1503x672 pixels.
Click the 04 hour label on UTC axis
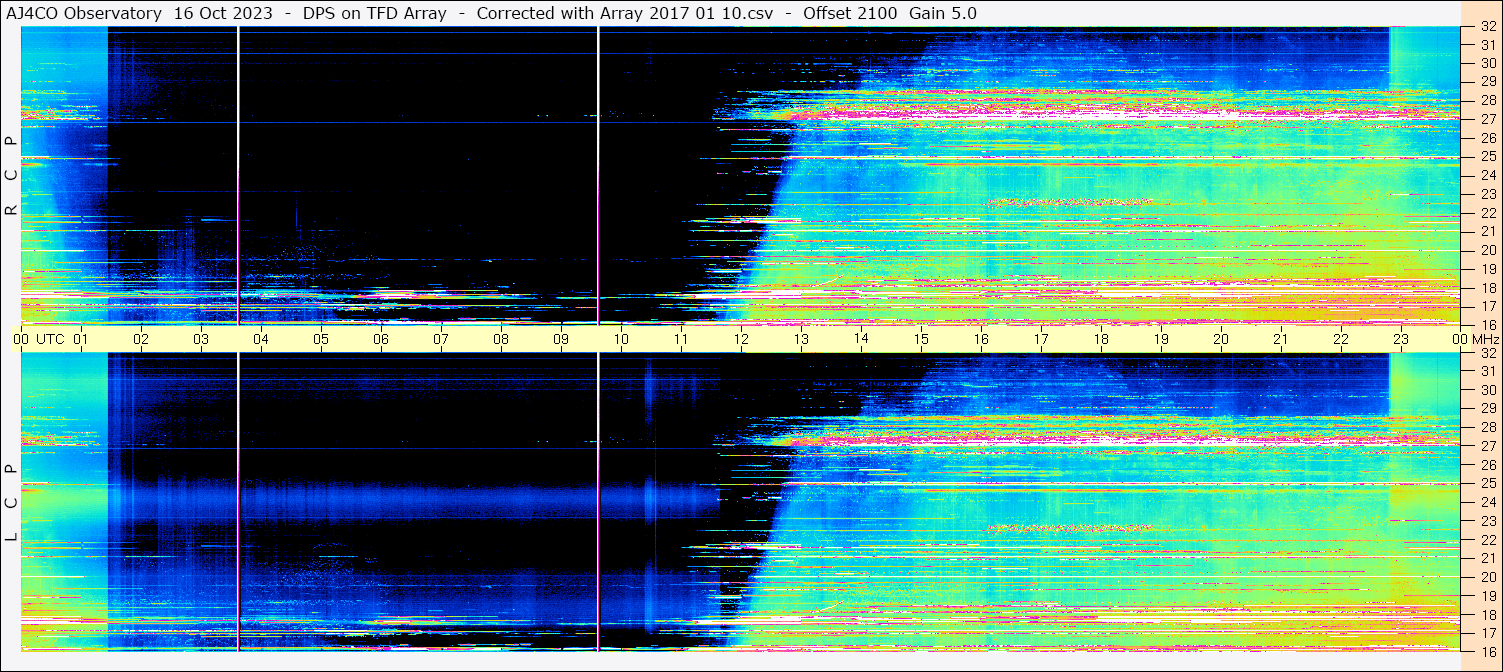pos(261,339)
